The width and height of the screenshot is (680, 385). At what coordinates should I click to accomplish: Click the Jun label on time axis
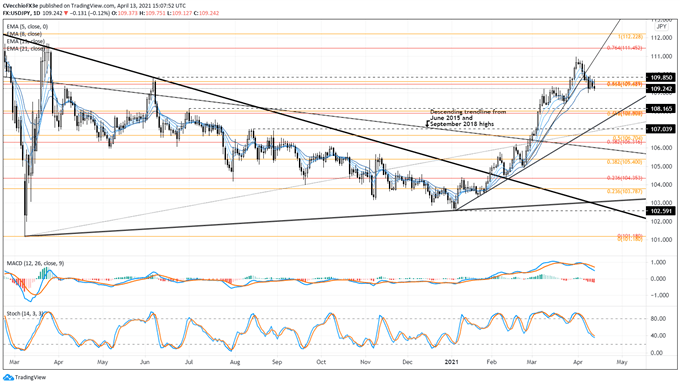pos(145,362)
